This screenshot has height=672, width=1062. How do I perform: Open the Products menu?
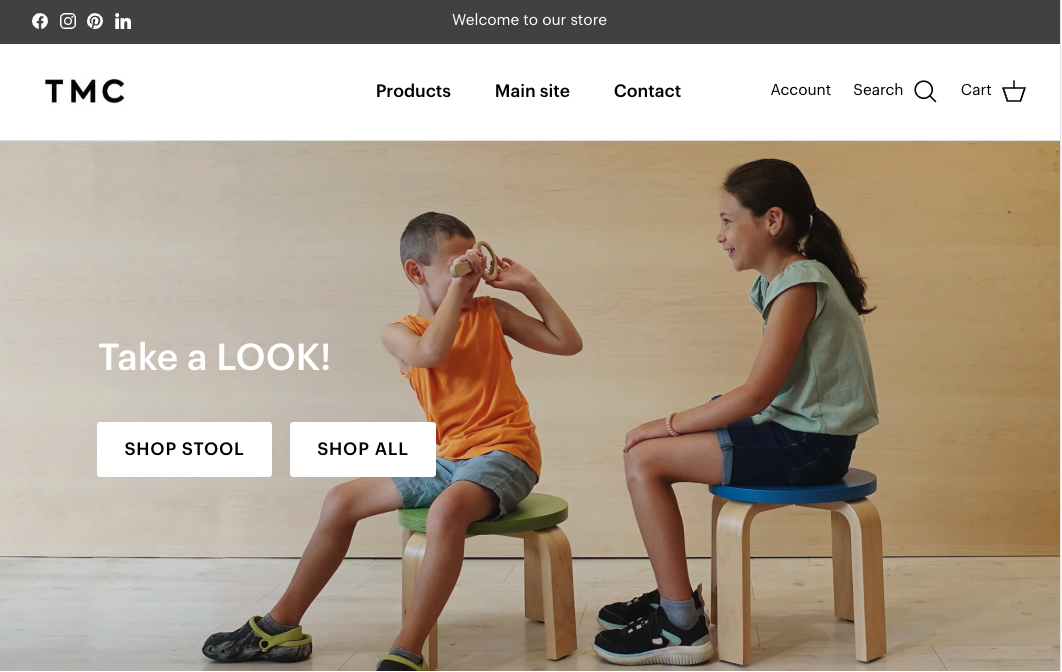413,91
